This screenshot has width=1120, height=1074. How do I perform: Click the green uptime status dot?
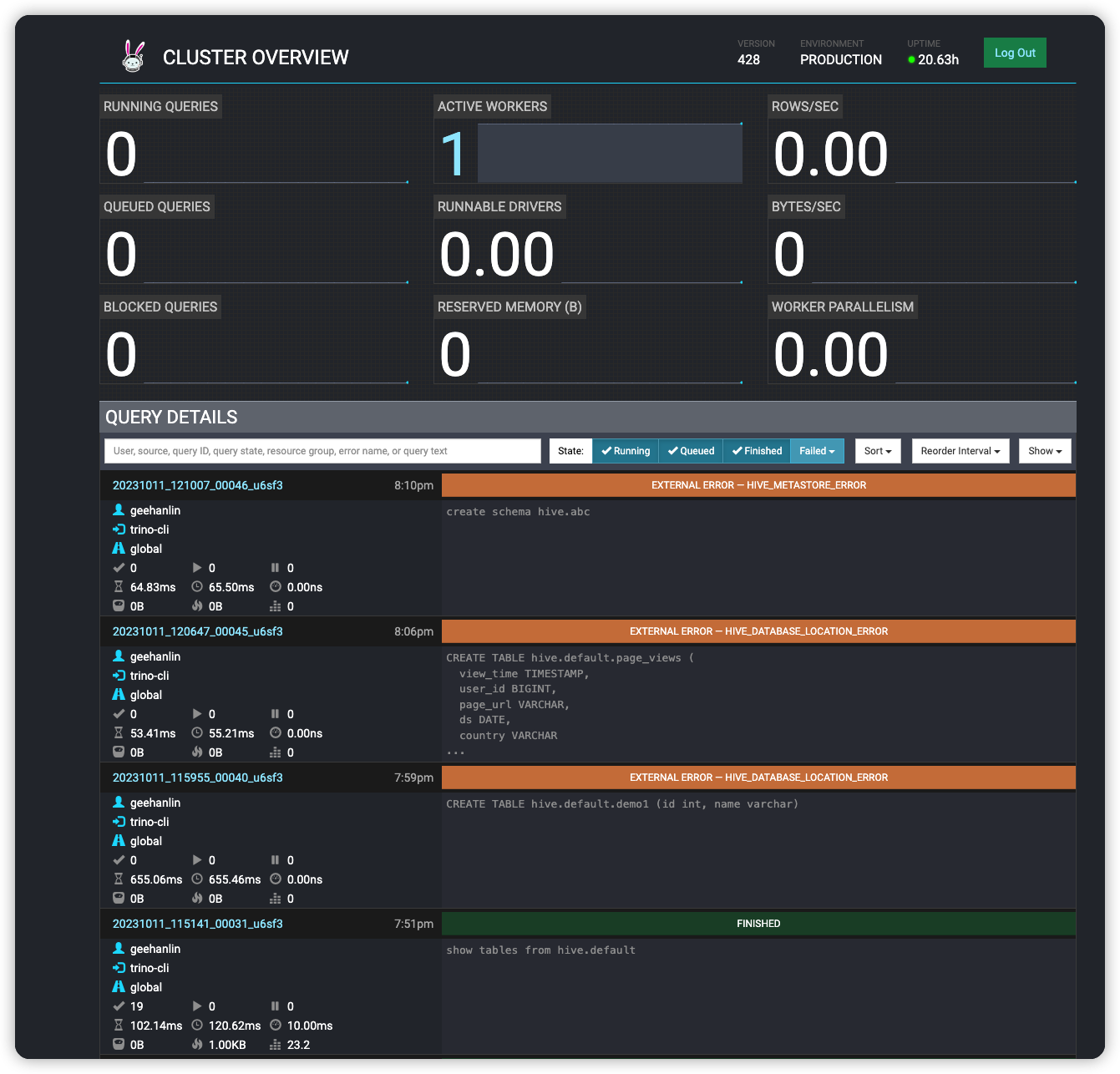point(911,60)
